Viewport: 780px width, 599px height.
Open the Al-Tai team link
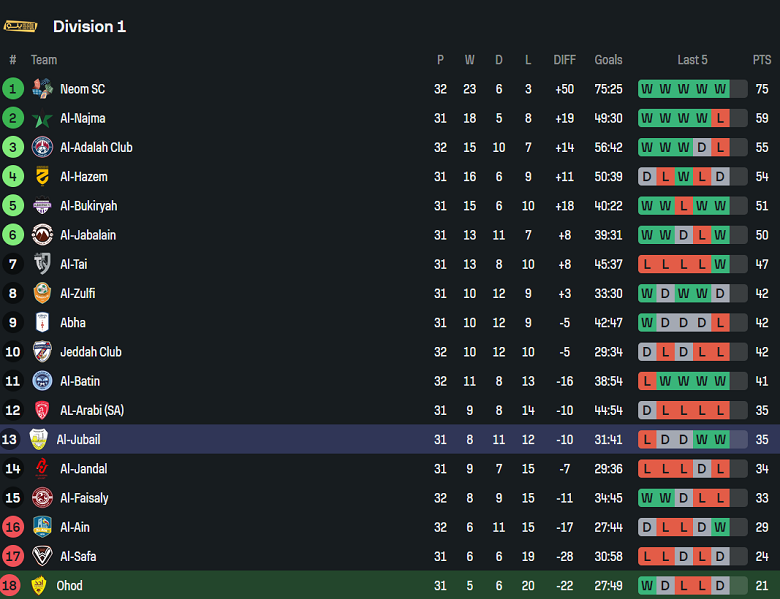pos(74,265)
